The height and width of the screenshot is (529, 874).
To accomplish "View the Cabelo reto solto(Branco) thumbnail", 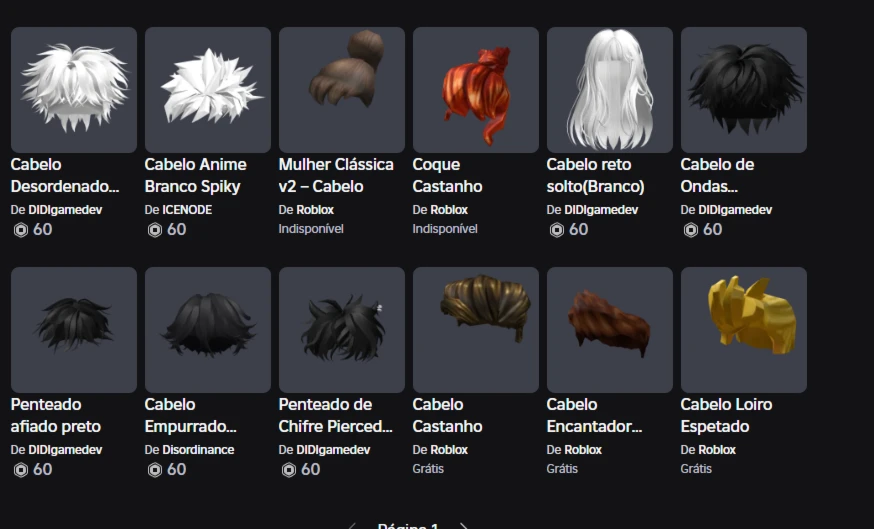I will pos(610,90).
